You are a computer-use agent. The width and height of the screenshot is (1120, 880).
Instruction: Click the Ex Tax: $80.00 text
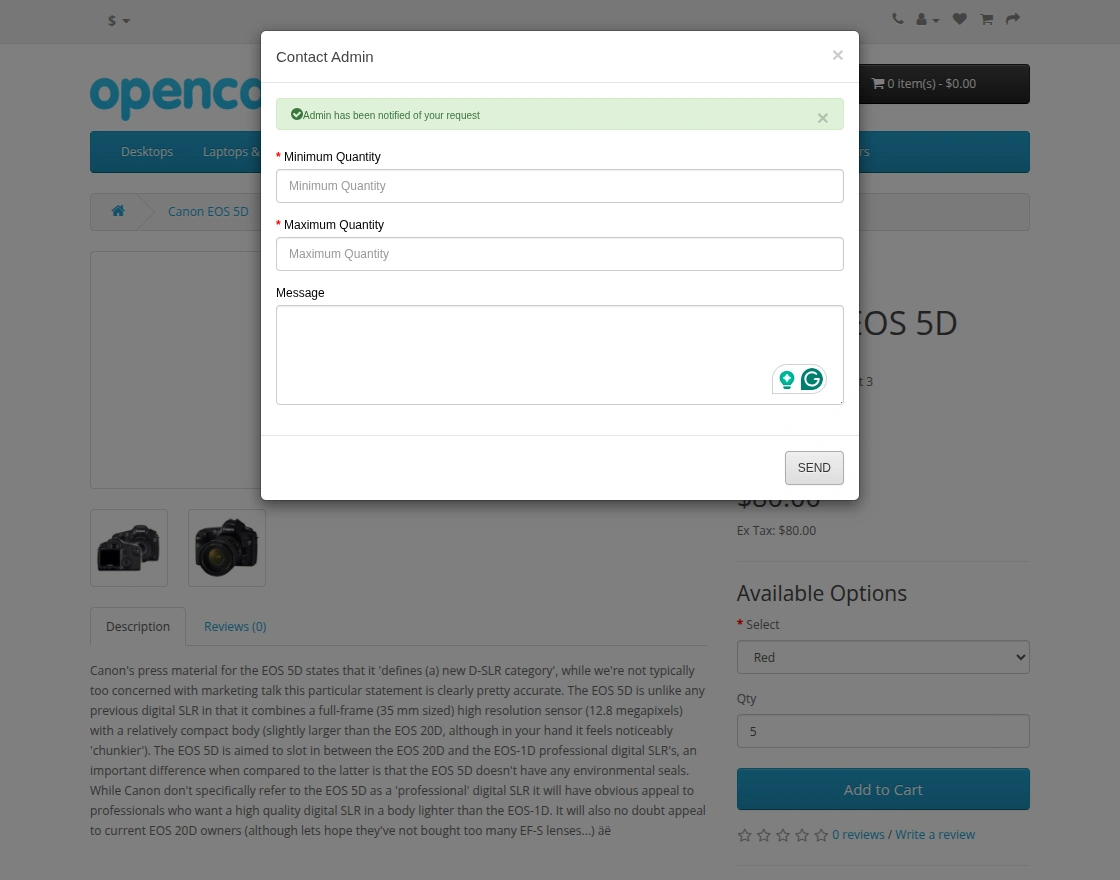click(x=776, y=531)
